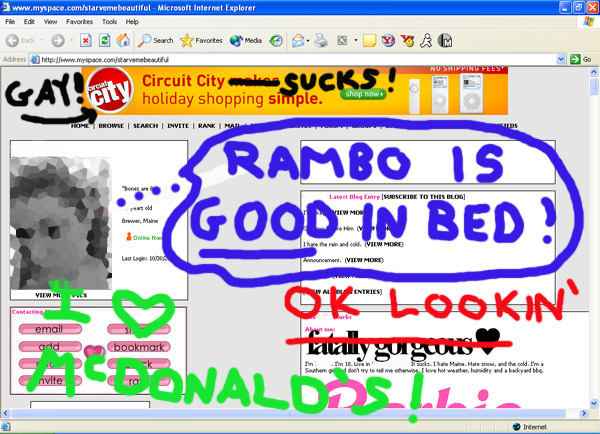The width and height of the screenshot is (600, 434).
Task: Click the BROWSE navigation link
Action: pyautogui.click(x=111, y=126)
